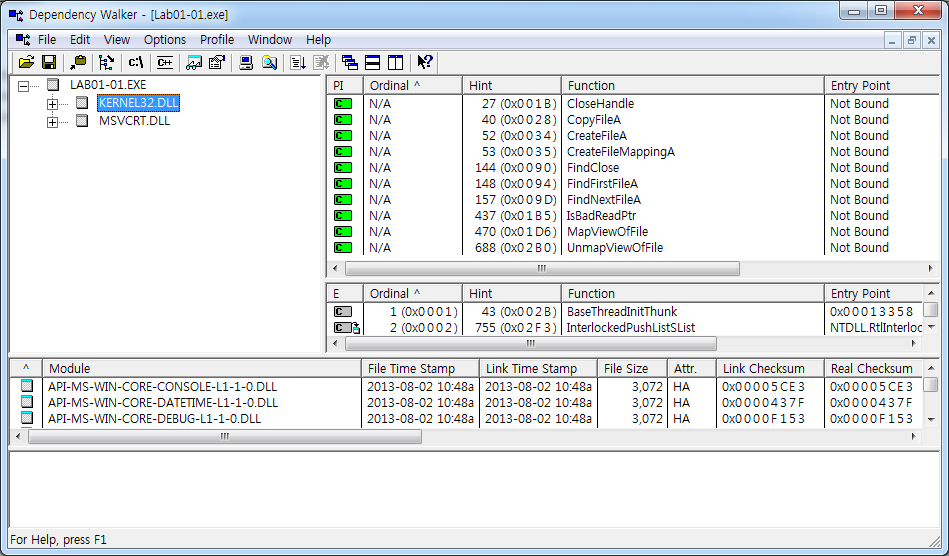Expand the KERNEL32.DLL tree node
949x556 pixels.
click(x=52, y=103)
